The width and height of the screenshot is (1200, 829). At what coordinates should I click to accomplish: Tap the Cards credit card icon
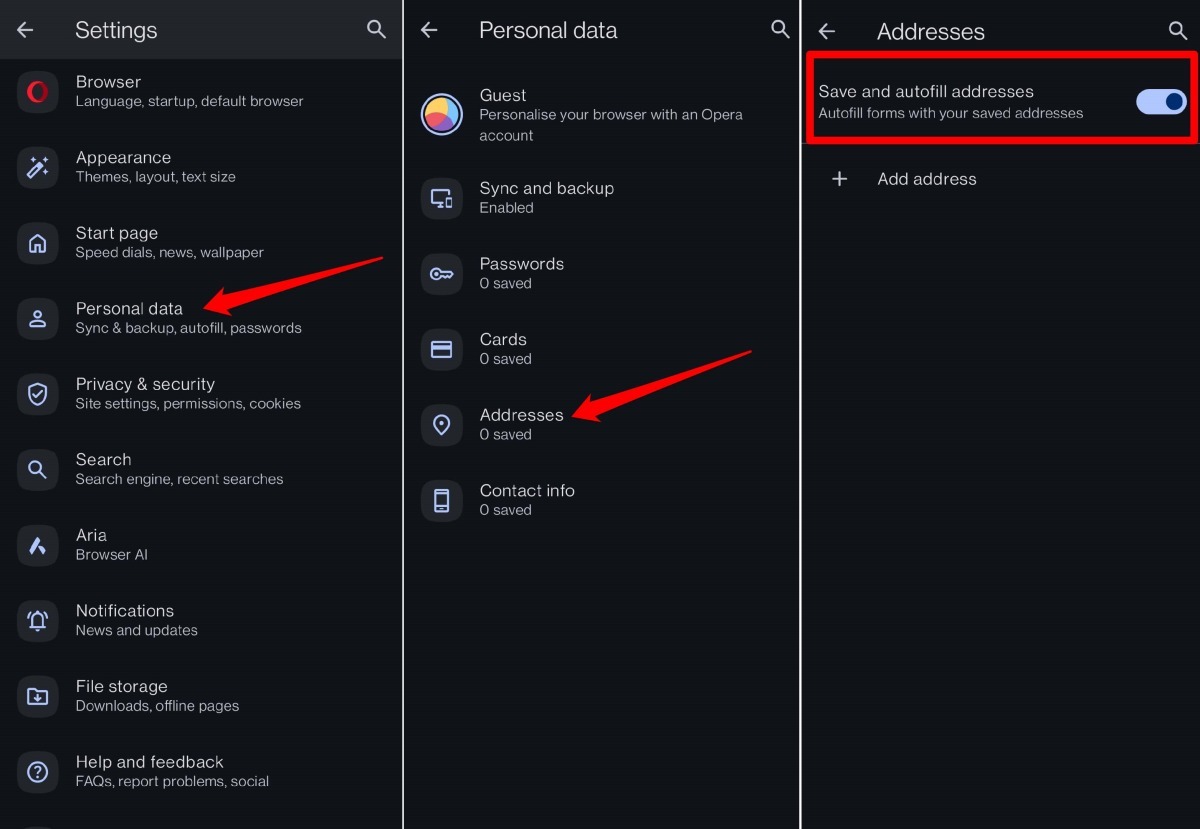(441, 349)
